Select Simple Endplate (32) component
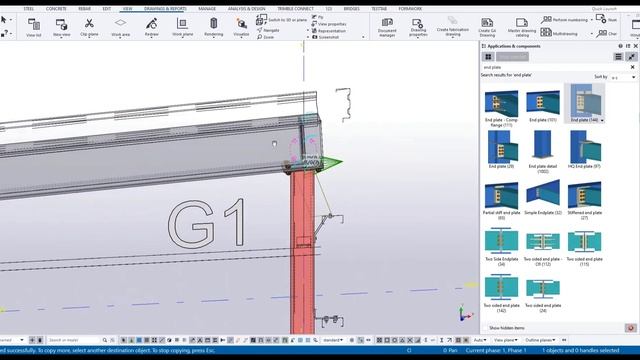The image size is (640, 360). coord(543,198)
